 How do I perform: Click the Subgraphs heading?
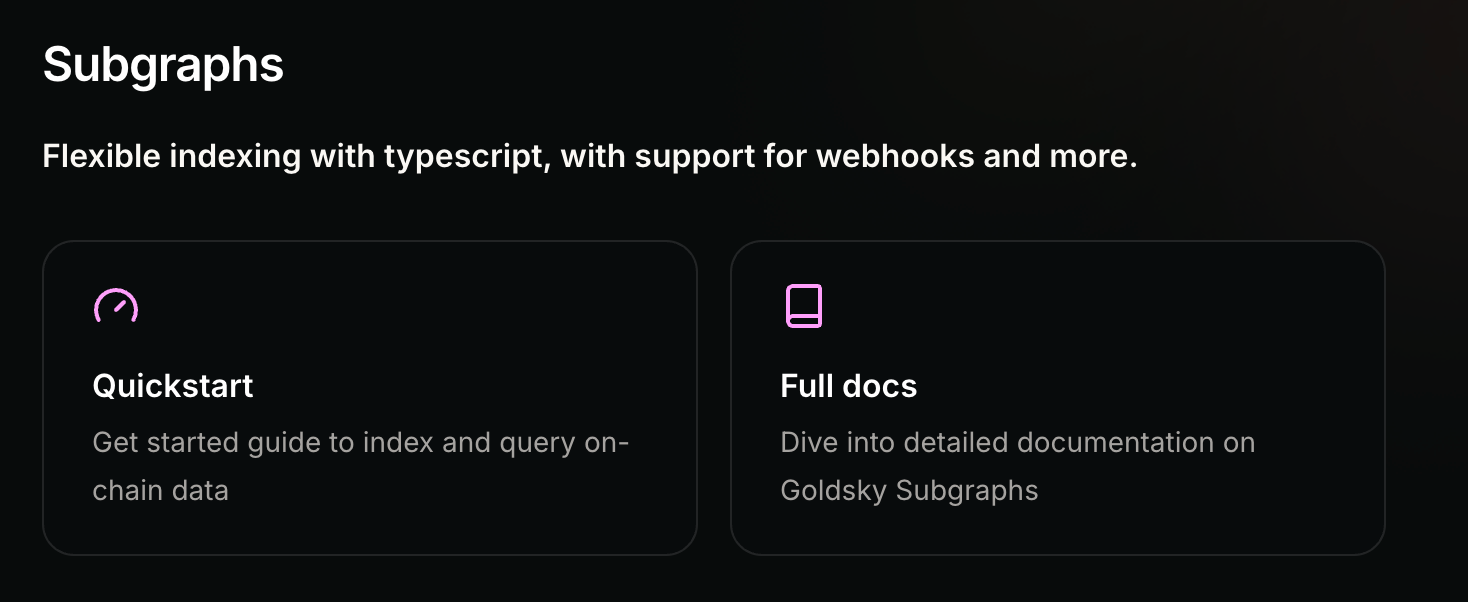click(x=164, y=65)
